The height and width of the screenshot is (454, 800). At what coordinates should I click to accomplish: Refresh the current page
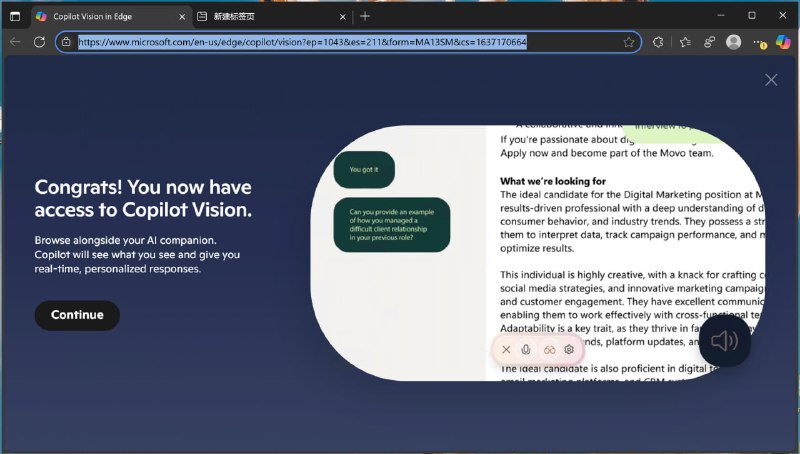coord(39,42)
